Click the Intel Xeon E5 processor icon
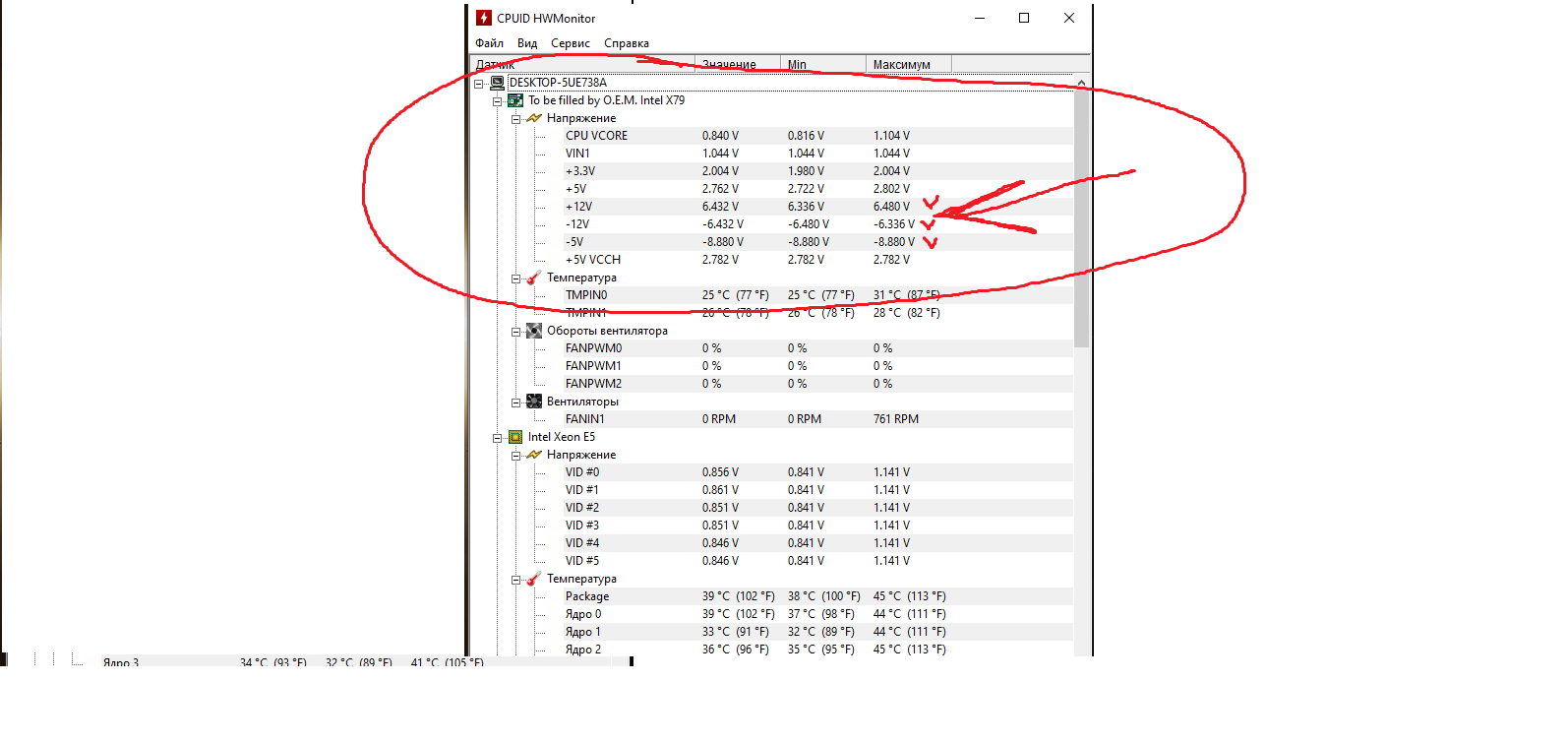The width and height of the screenshot is (1568, 743). (x=515, y=437)
